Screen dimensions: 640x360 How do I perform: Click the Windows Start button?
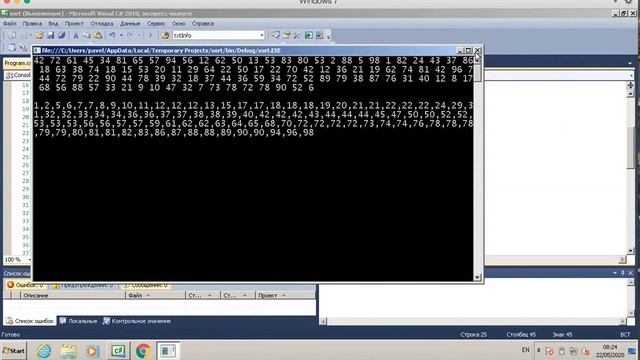pyautogui.click(x=13, y=351)
